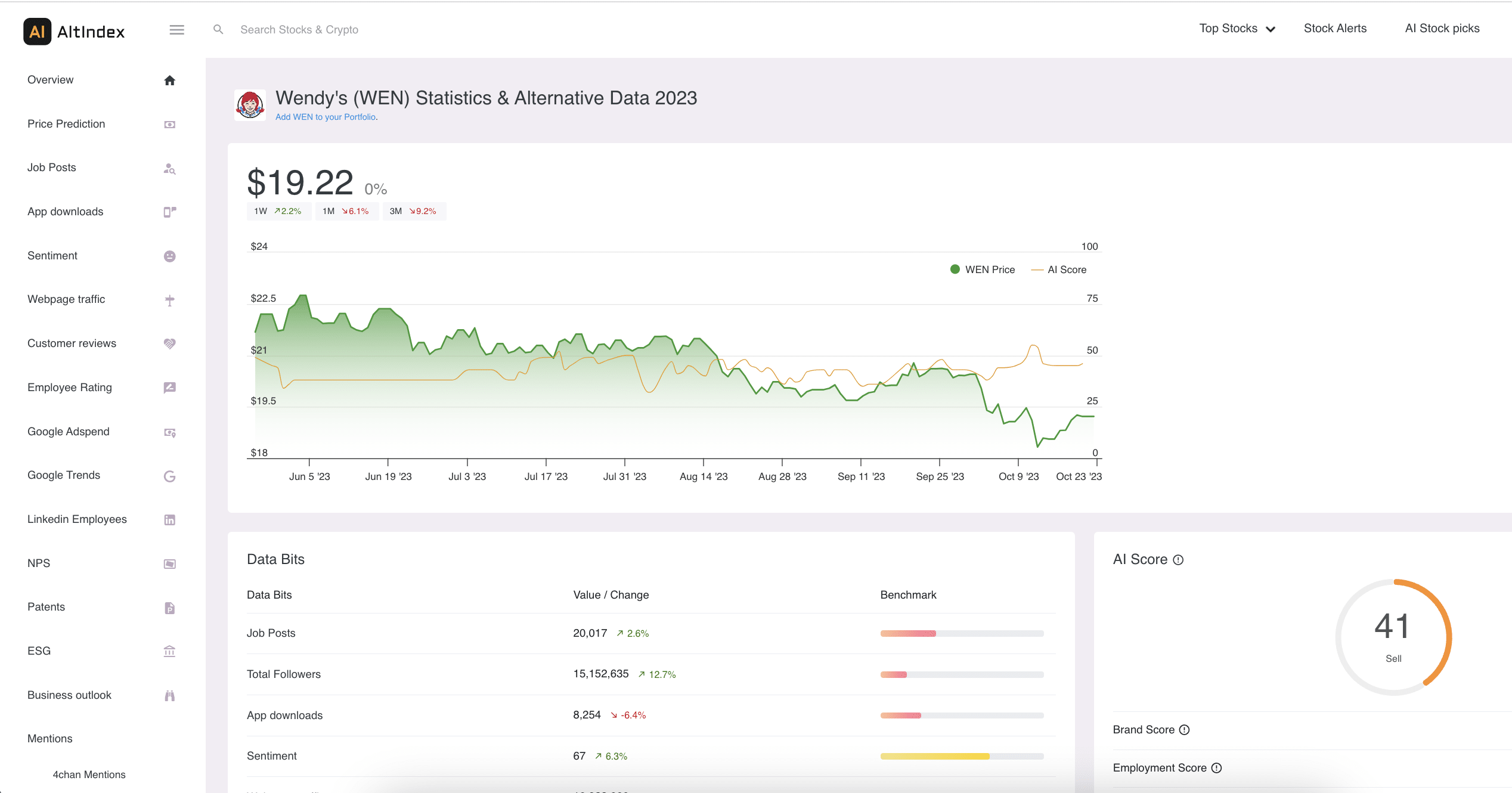Expand Mentions sidebar group
Screen dimensions: 1512x793
click(50, 739)
